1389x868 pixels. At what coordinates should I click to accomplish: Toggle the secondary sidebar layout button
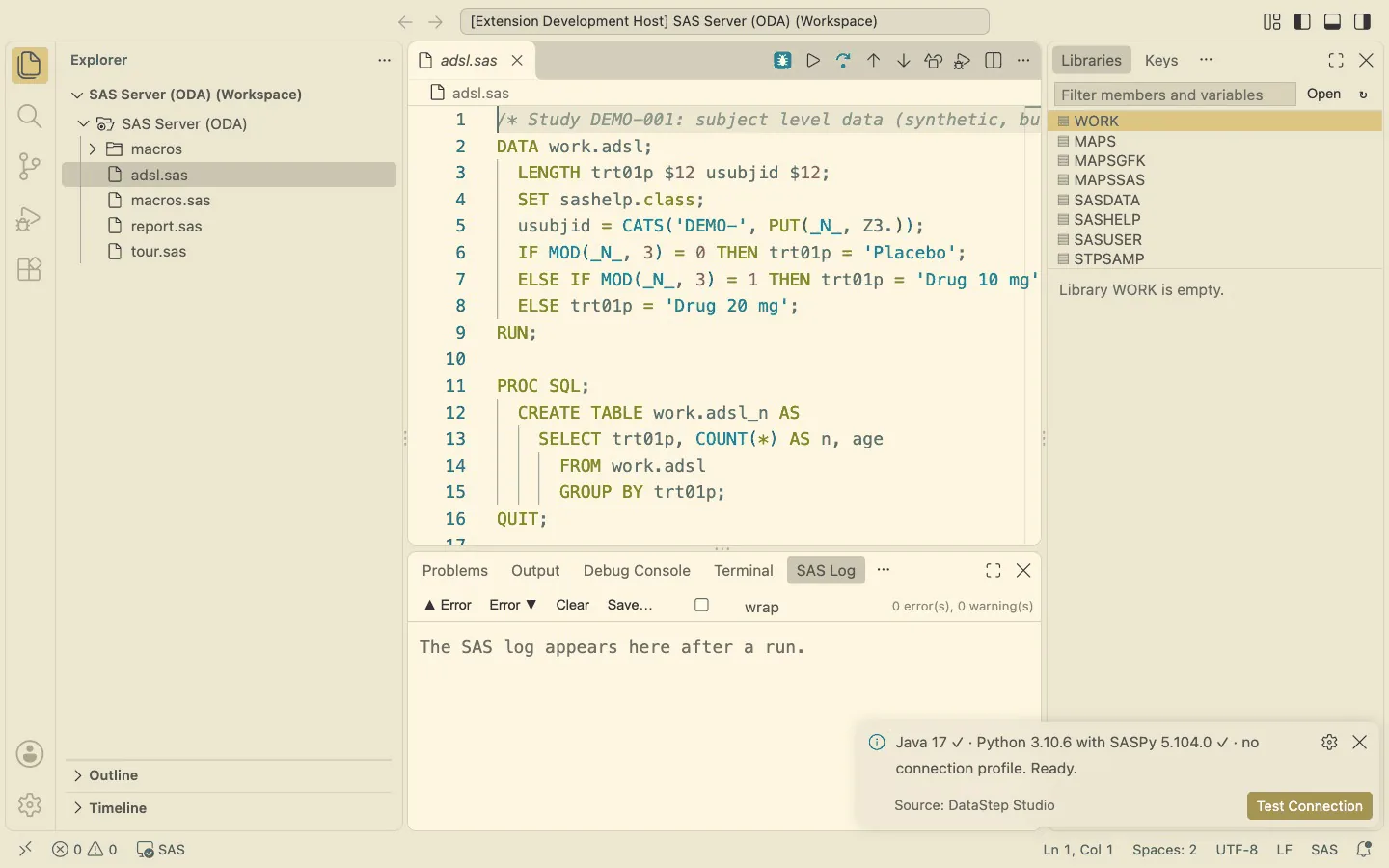[x=1362, y=21]
